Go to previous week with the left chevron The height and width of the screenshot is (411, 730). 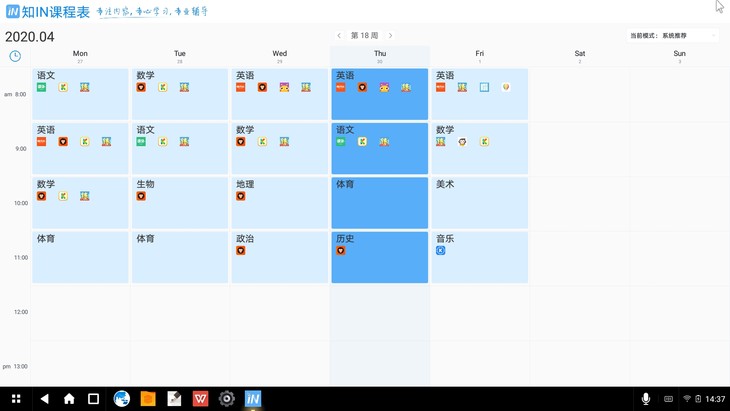(339, 36)
